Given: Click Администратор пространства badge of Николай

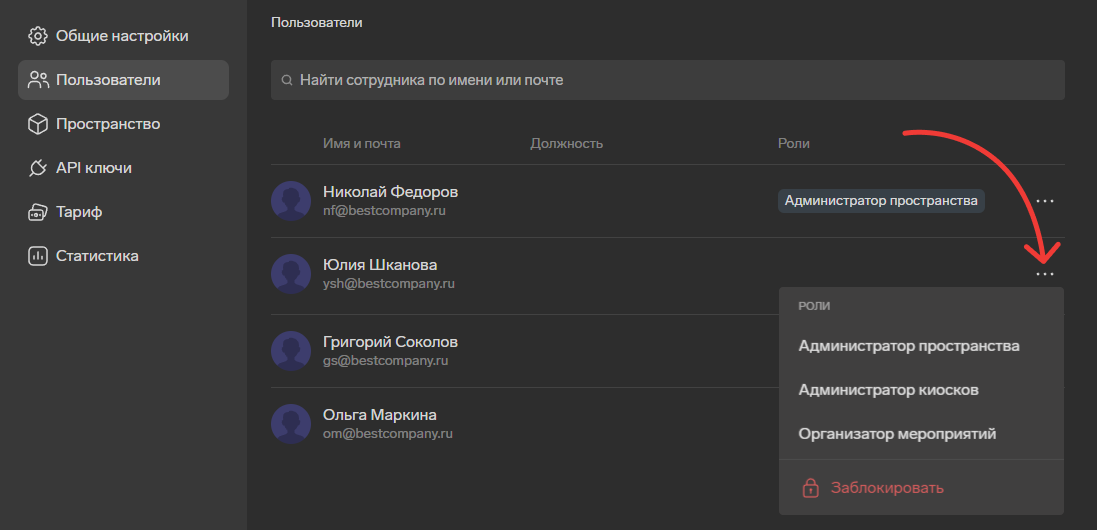Looking at the screenshot, I should tap(881, 201).
